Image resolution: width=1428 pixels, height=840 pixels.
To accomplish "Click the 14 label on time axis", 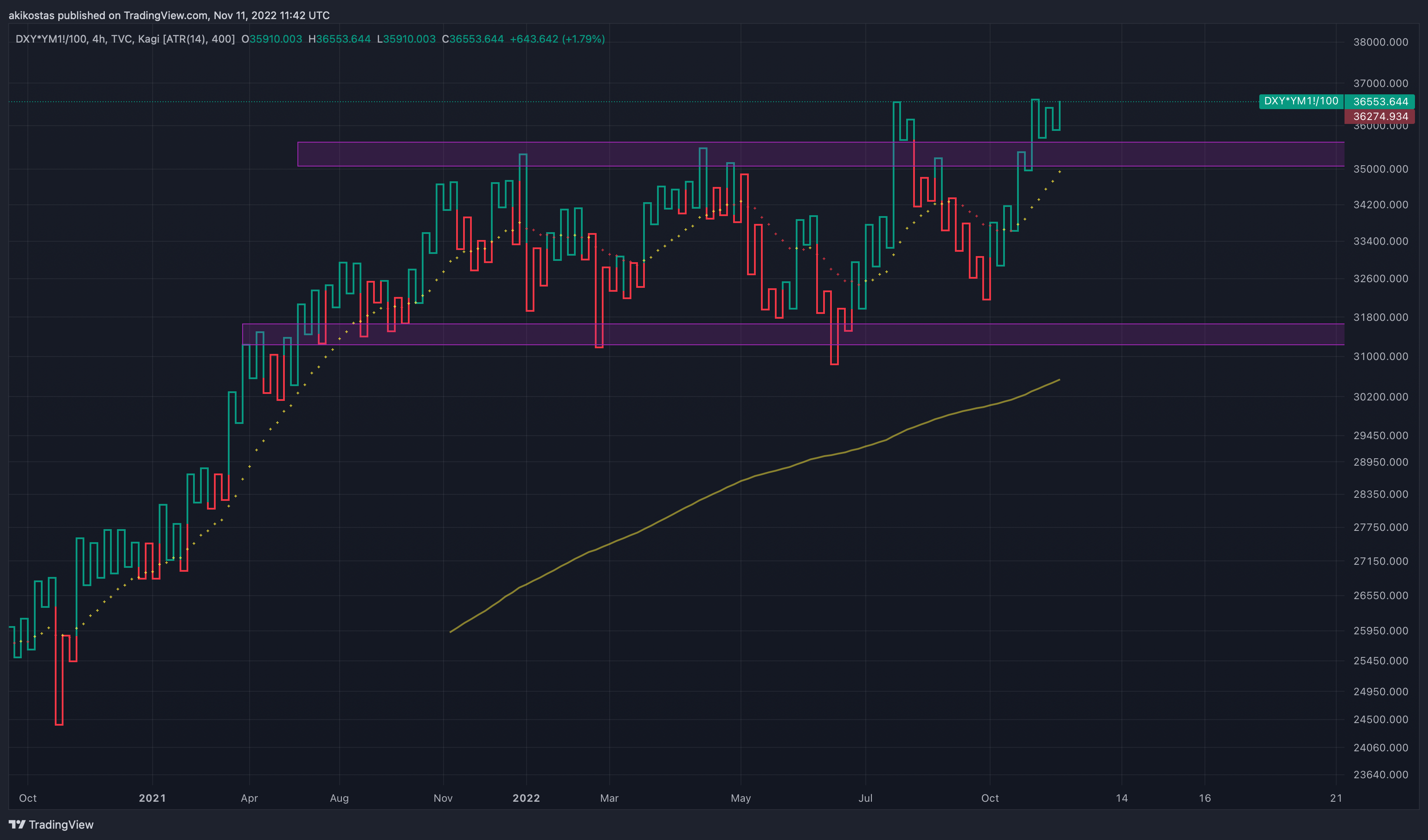I will (x=1122, y=798).
